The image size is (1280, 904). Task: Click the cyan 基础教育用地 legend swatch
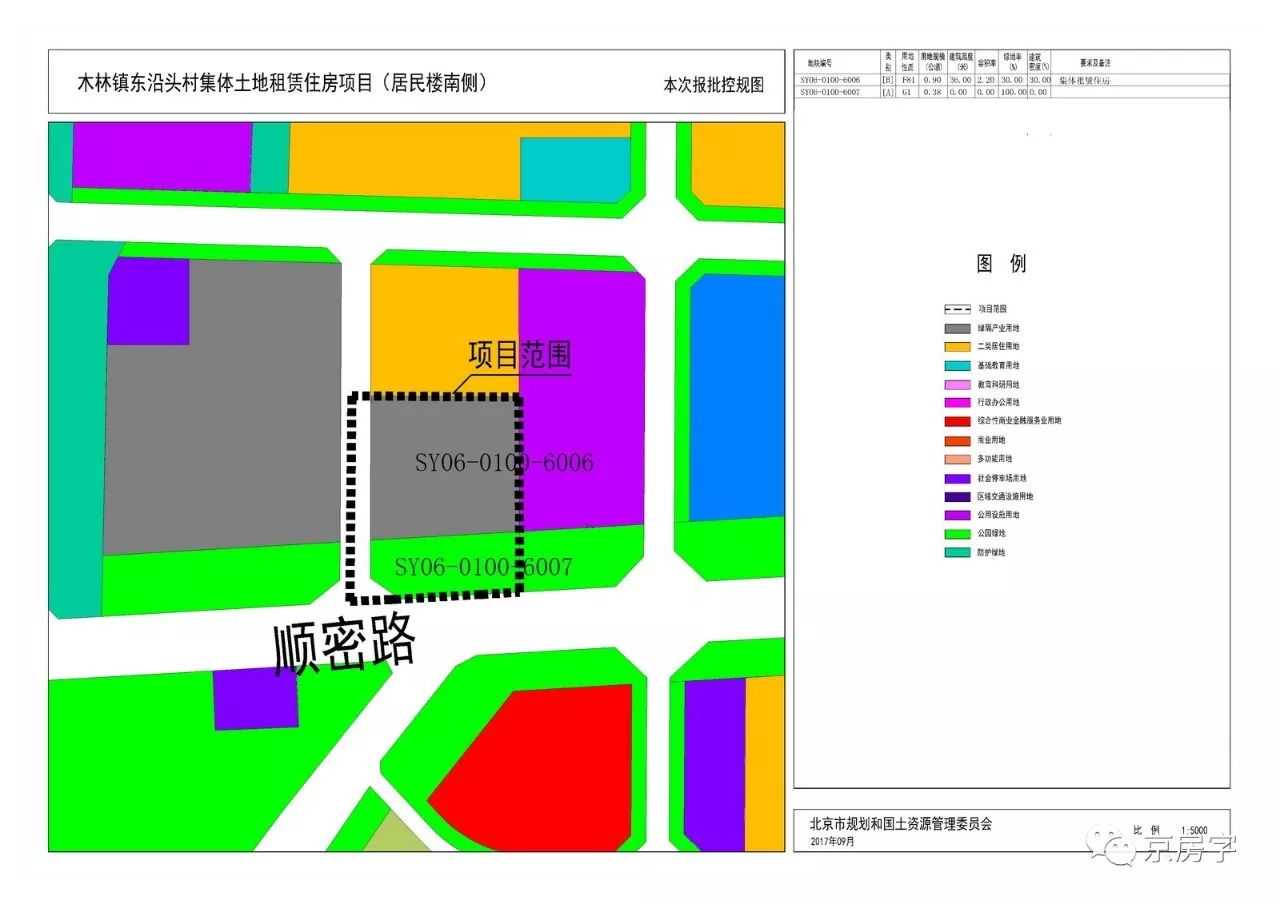point(957,366)
